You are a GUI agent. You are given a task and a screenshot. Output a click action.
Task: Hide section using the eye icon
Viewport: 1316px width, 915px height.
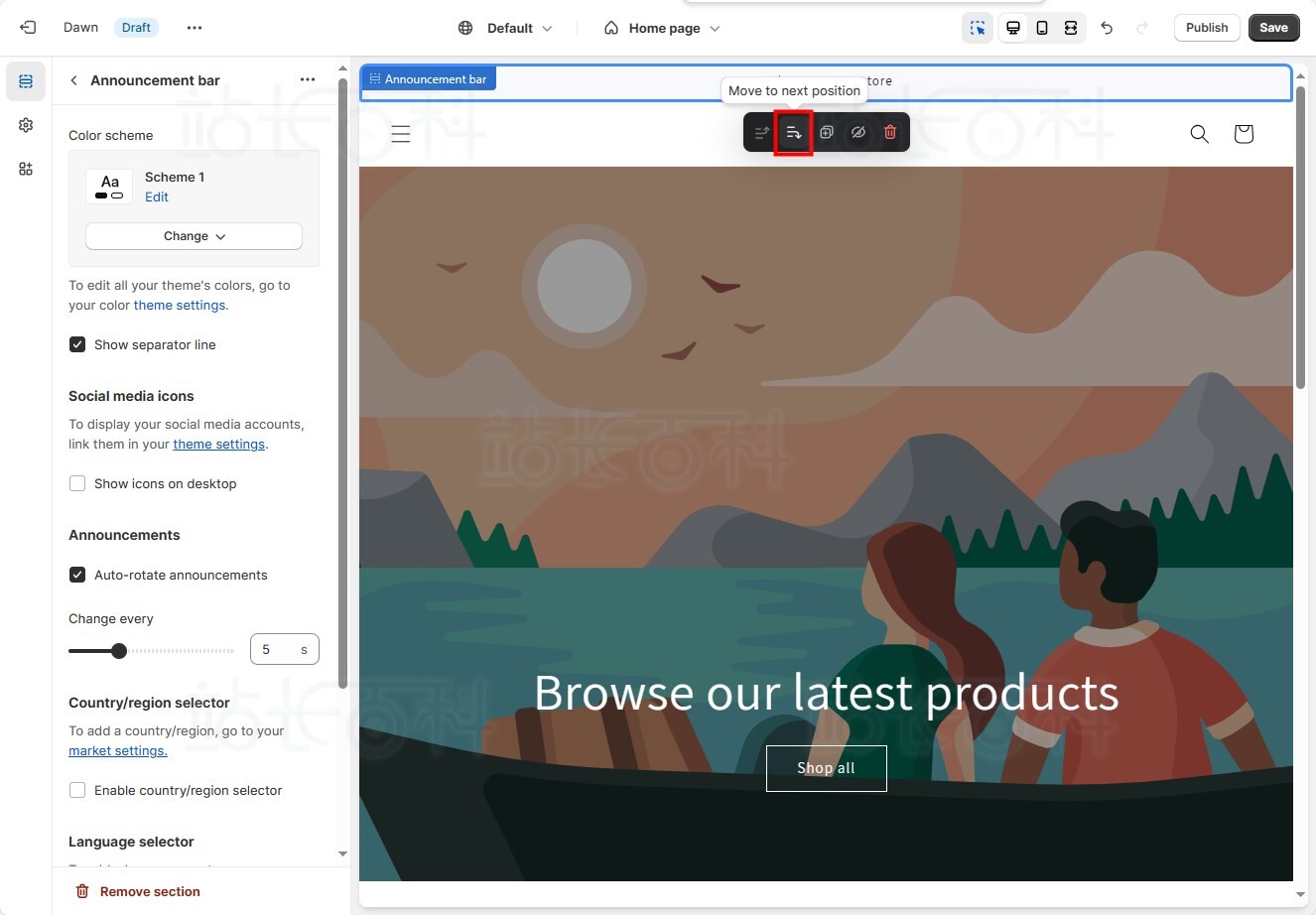coord(858,132)
